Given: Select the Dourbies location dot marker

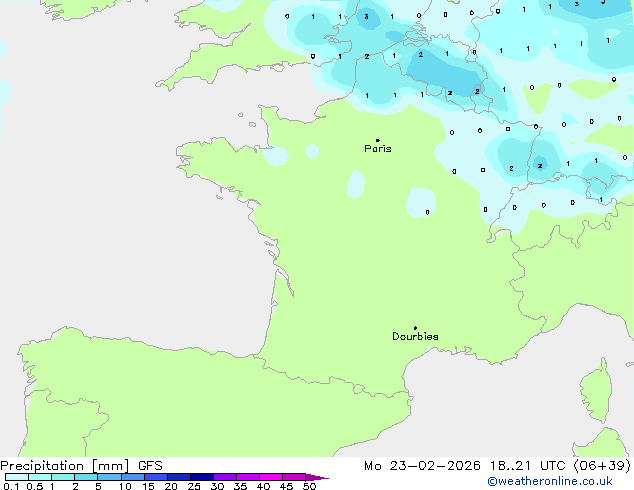Looking at the screenshot, I should (x=415, y=328).
